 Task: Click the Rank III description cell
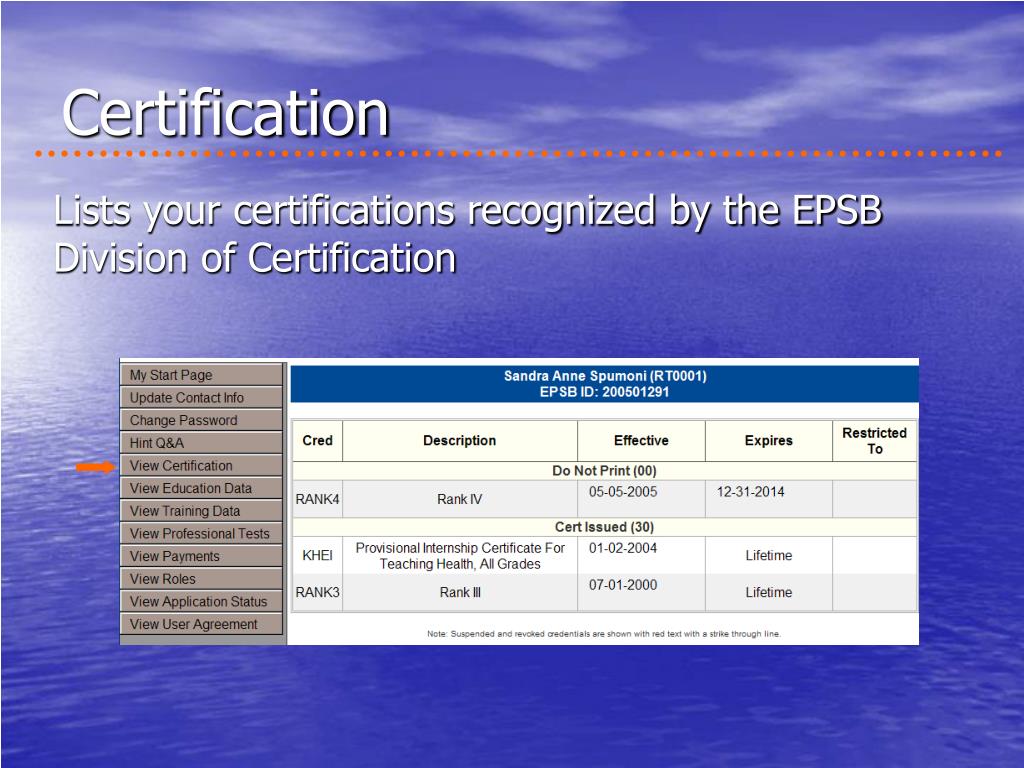pyautogui.click(x=460, y=592)
